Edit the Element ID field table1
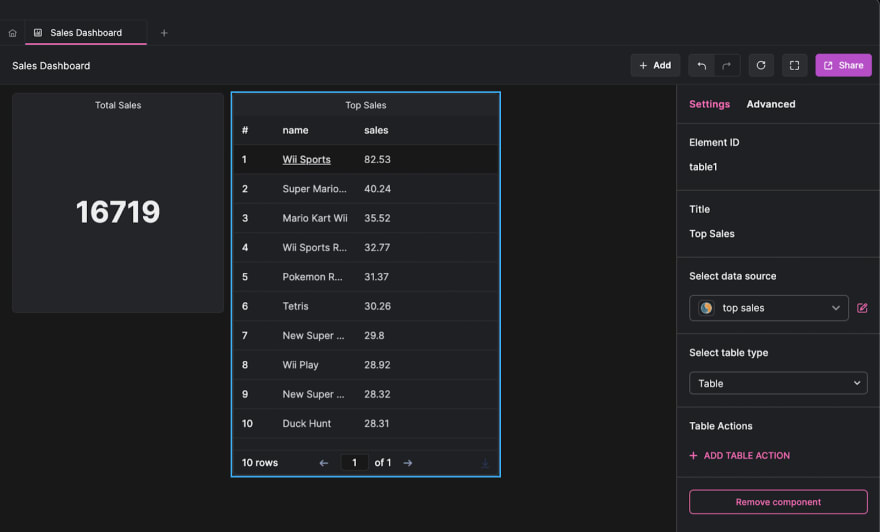This screenshot has width=880, height=532. coord(703,167)
